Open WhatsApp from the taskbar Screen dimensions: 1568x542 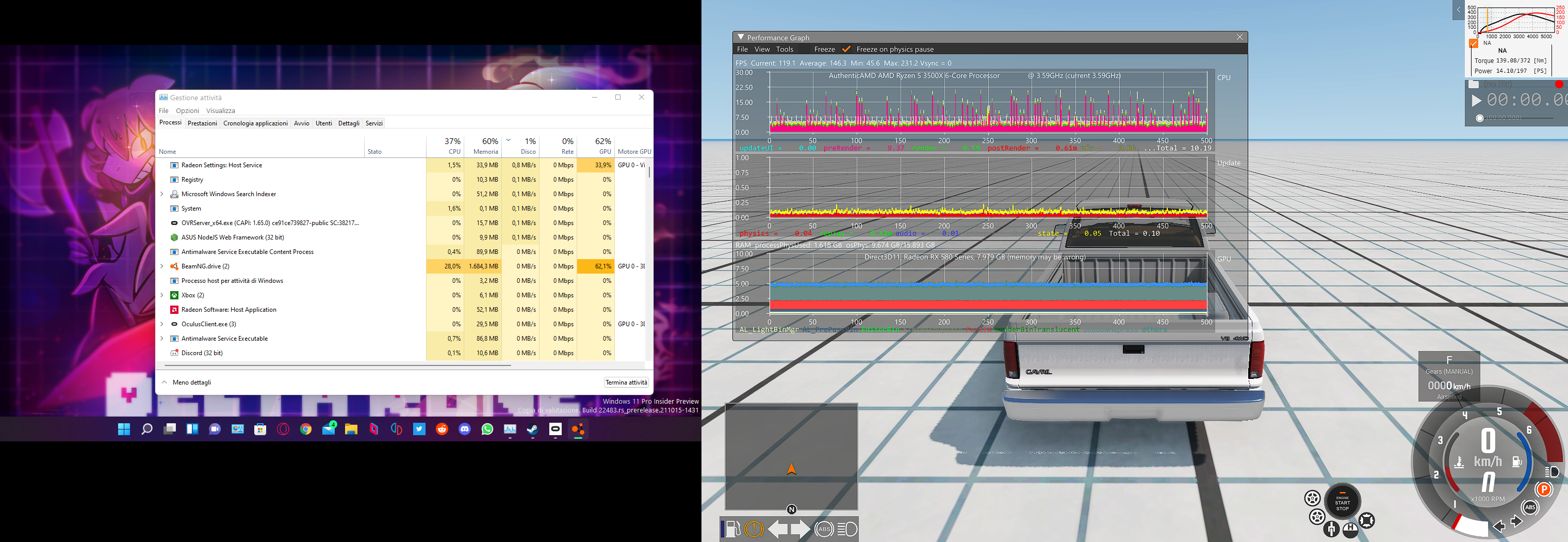pos(487,429)
